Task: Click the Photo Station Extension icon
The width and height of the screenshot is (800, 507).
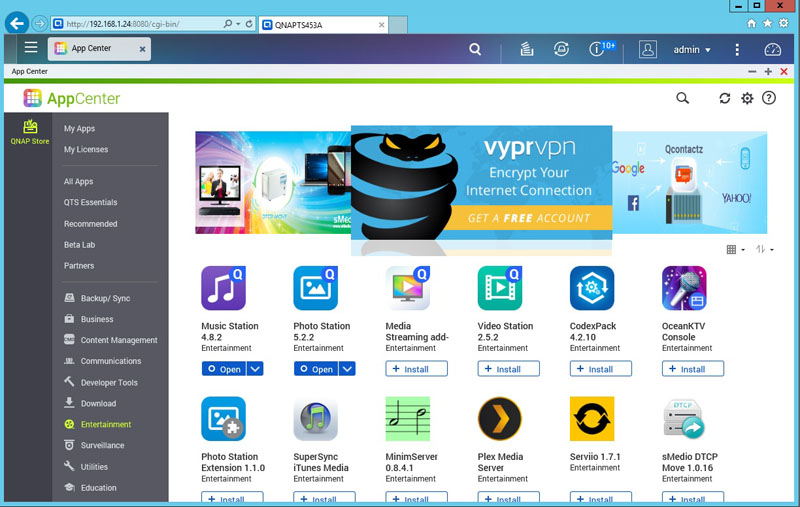Action: pyautogui.click(x=223, y=419)
